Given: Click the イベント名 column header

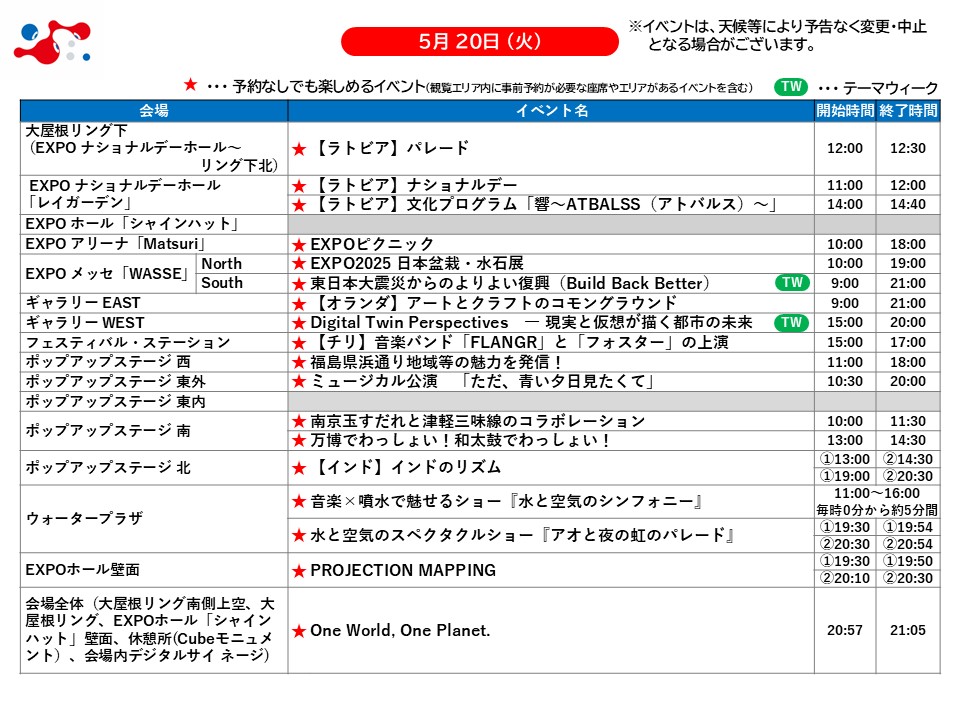Looking at the screenshot, I should pyautogui.click(x=551, y=111).
